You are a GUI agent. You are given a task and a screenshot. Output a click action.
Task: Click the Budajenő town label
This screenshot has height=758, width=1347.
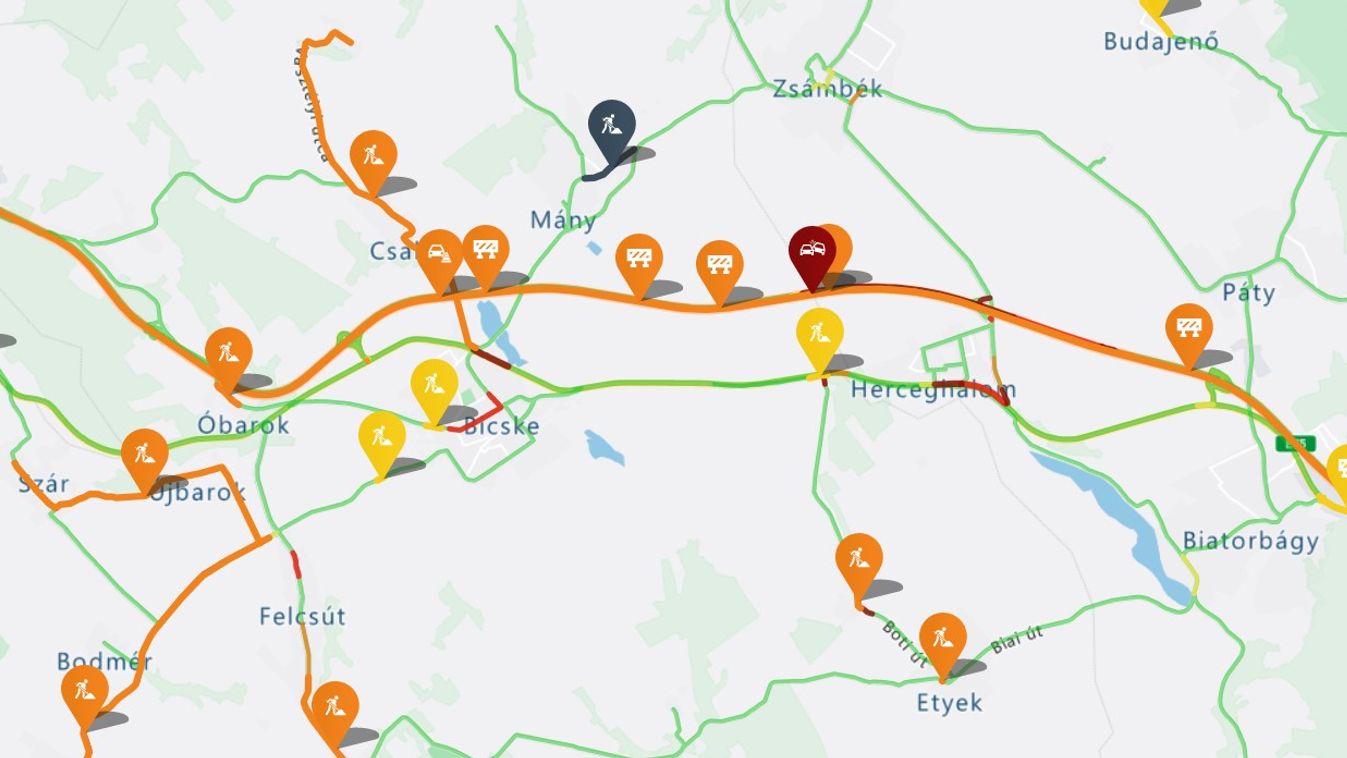click(1161, 42)
